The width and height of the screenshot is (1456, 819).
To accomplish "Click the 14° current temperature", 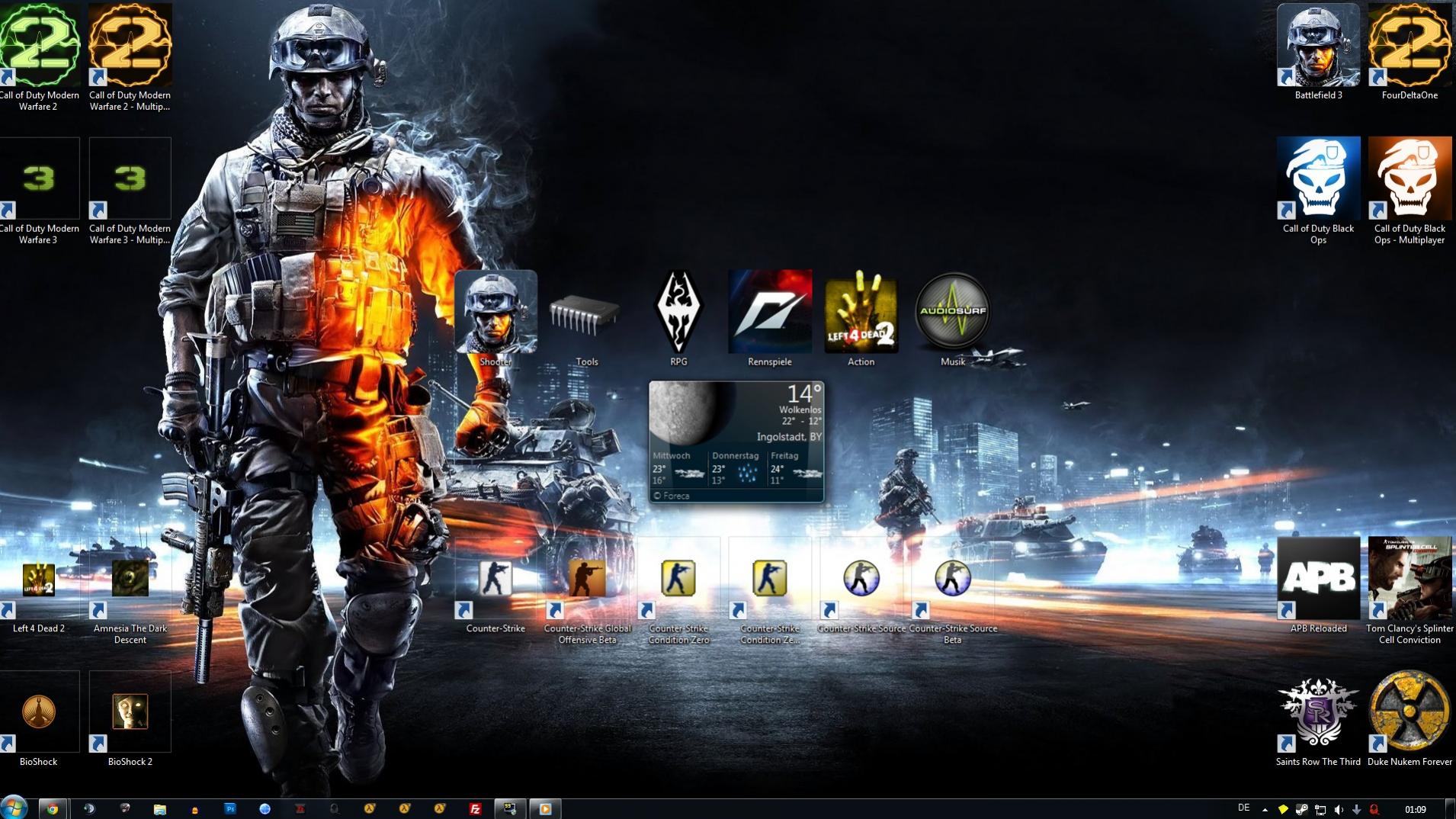I will 804,393.
